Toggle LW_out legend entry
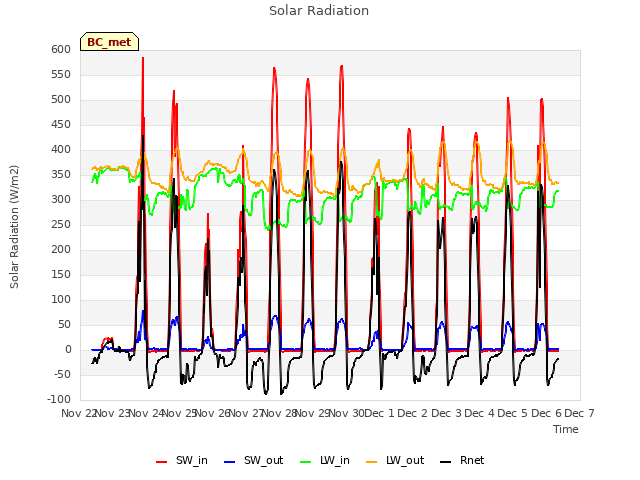This screenshot has height=480, width=640. (395, 460)
